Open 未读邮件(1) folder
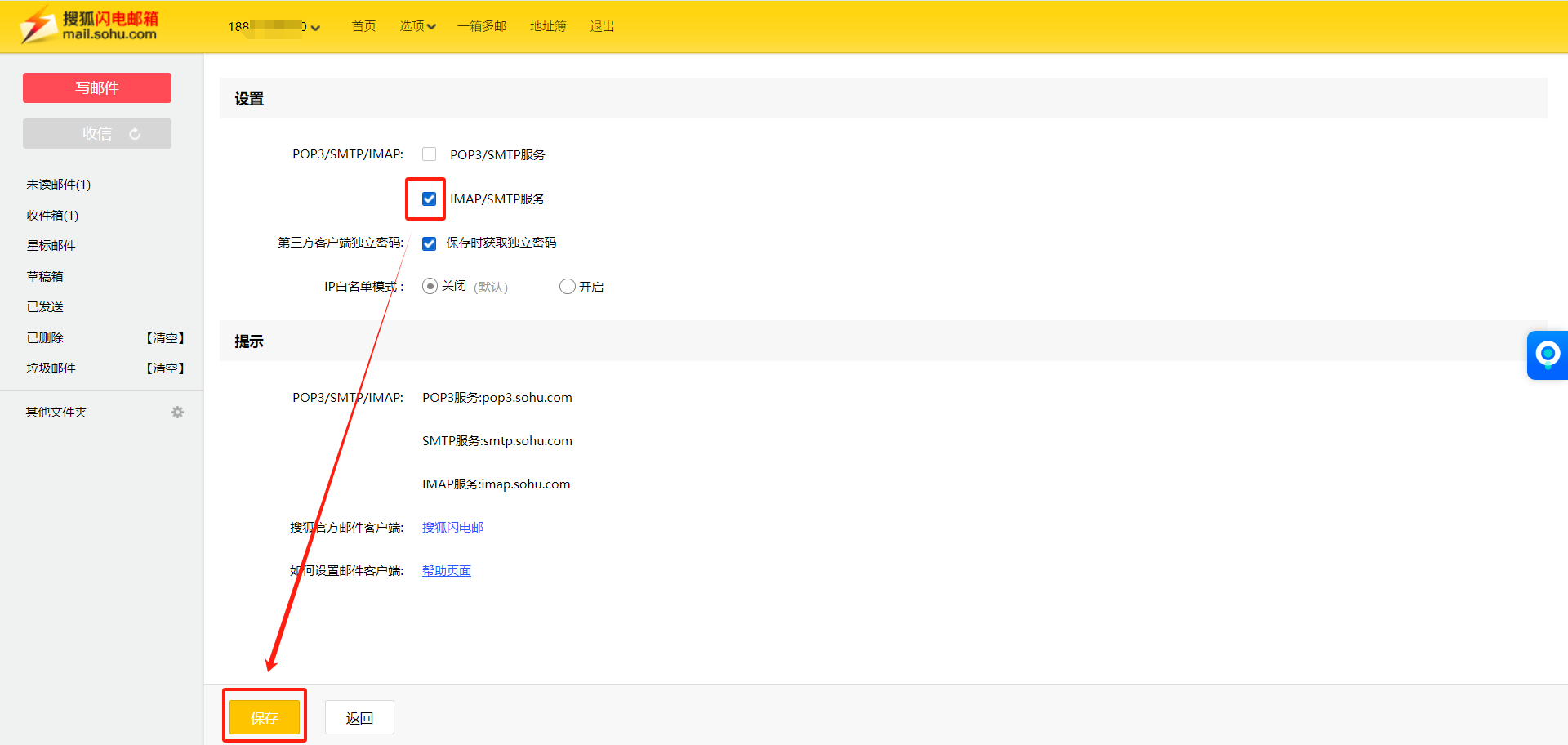This screenshot has height=745, width=1568. [x=59, y=185]
